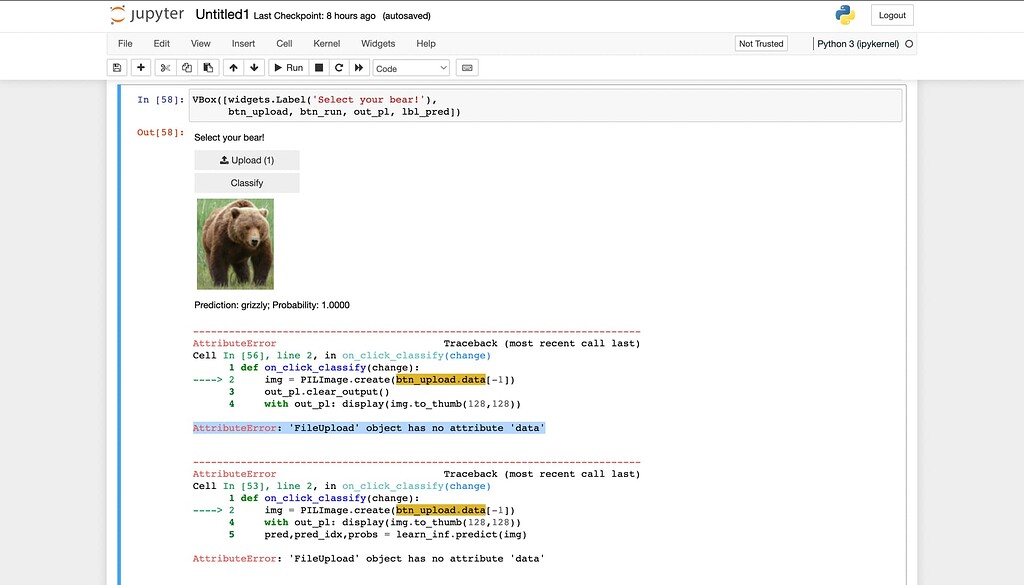Paste cell below with clipboard icon
The image size is (1024, 585).
coord(210,67)
